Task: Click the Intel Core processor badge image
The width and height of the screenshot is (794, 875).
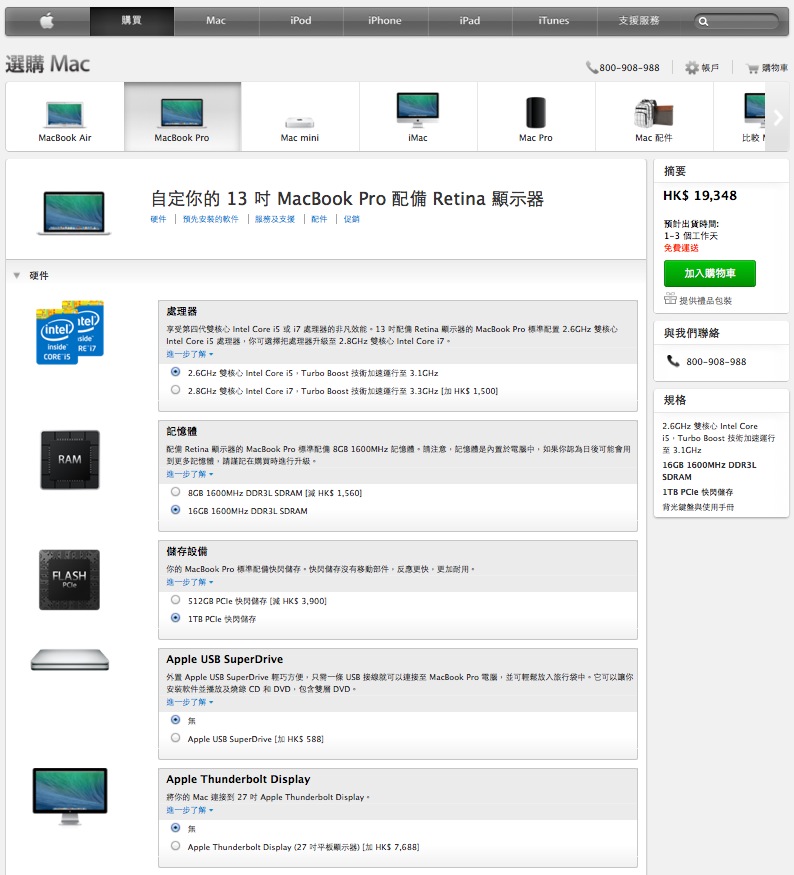Action: [70, 333]
